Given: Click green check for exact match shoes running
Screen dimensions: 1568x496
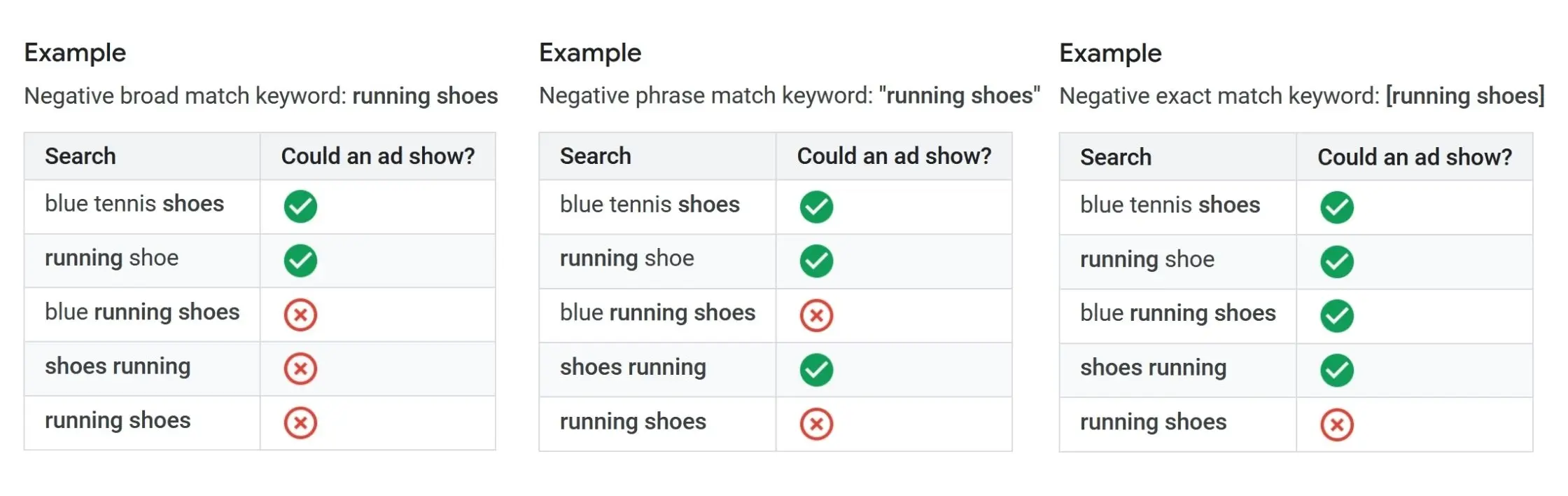Looking at the screenshot, I should click(x=1336, y=370).
